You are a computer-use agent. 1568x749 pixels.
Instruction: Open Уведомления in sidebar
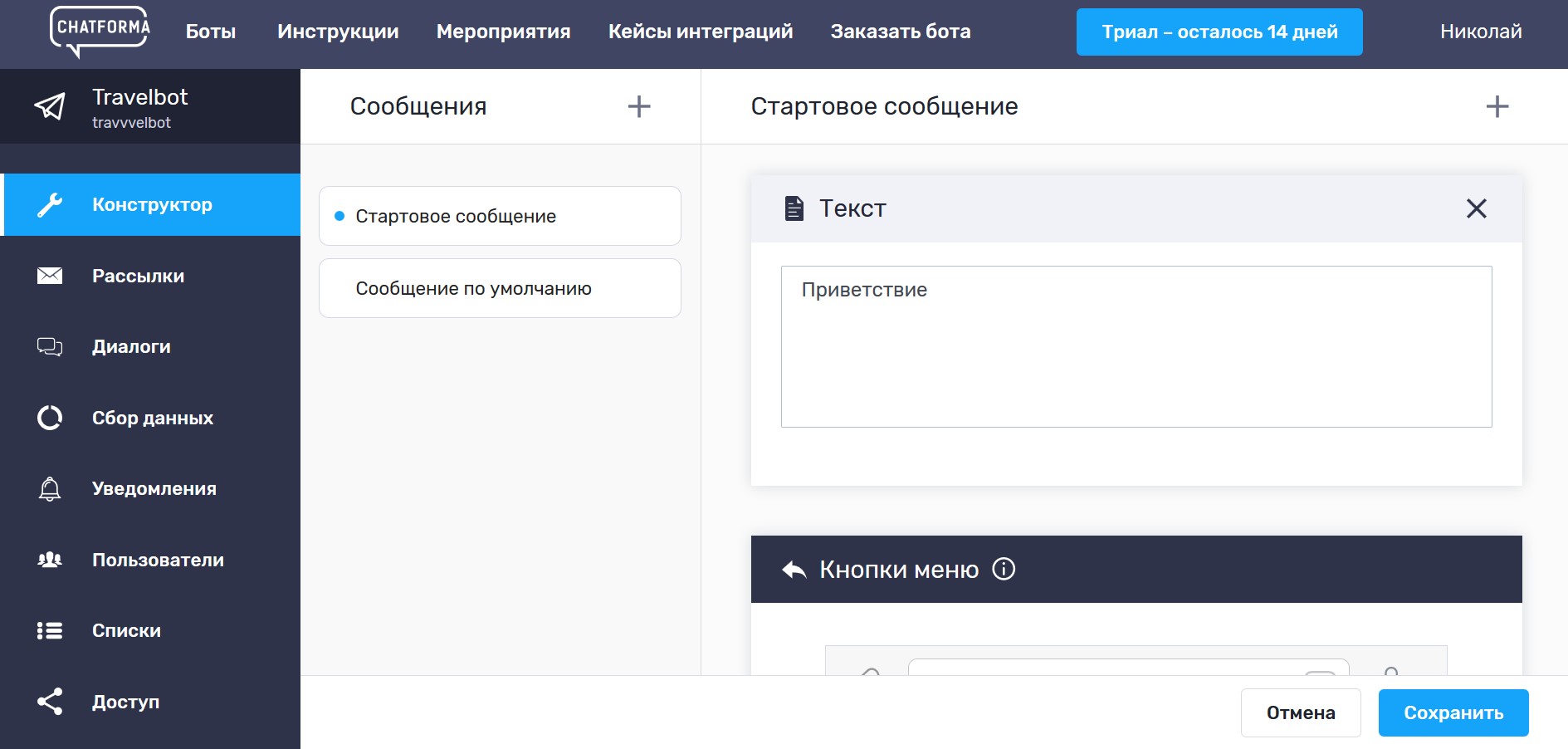[x=154, y=488]
